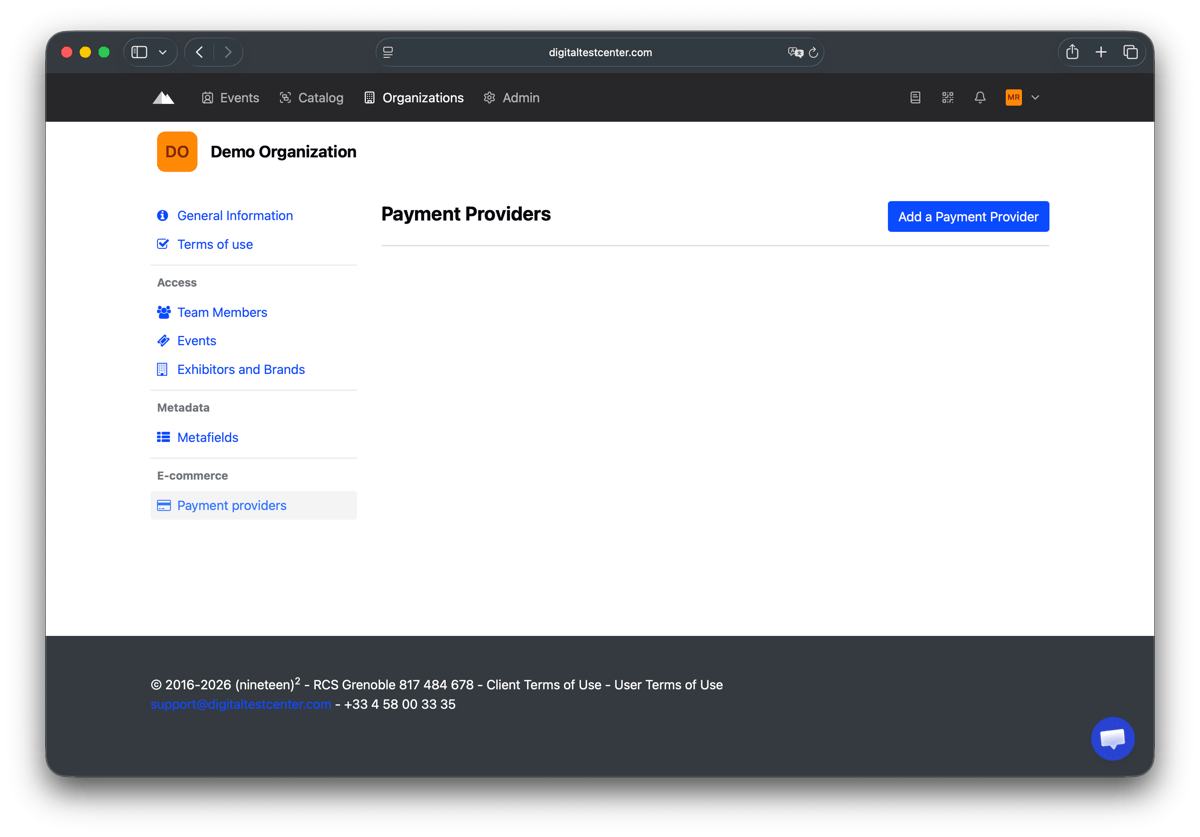Toggle the Safari sidebar button
This screenshot has height=837, width=1200.
coord(140,52)
